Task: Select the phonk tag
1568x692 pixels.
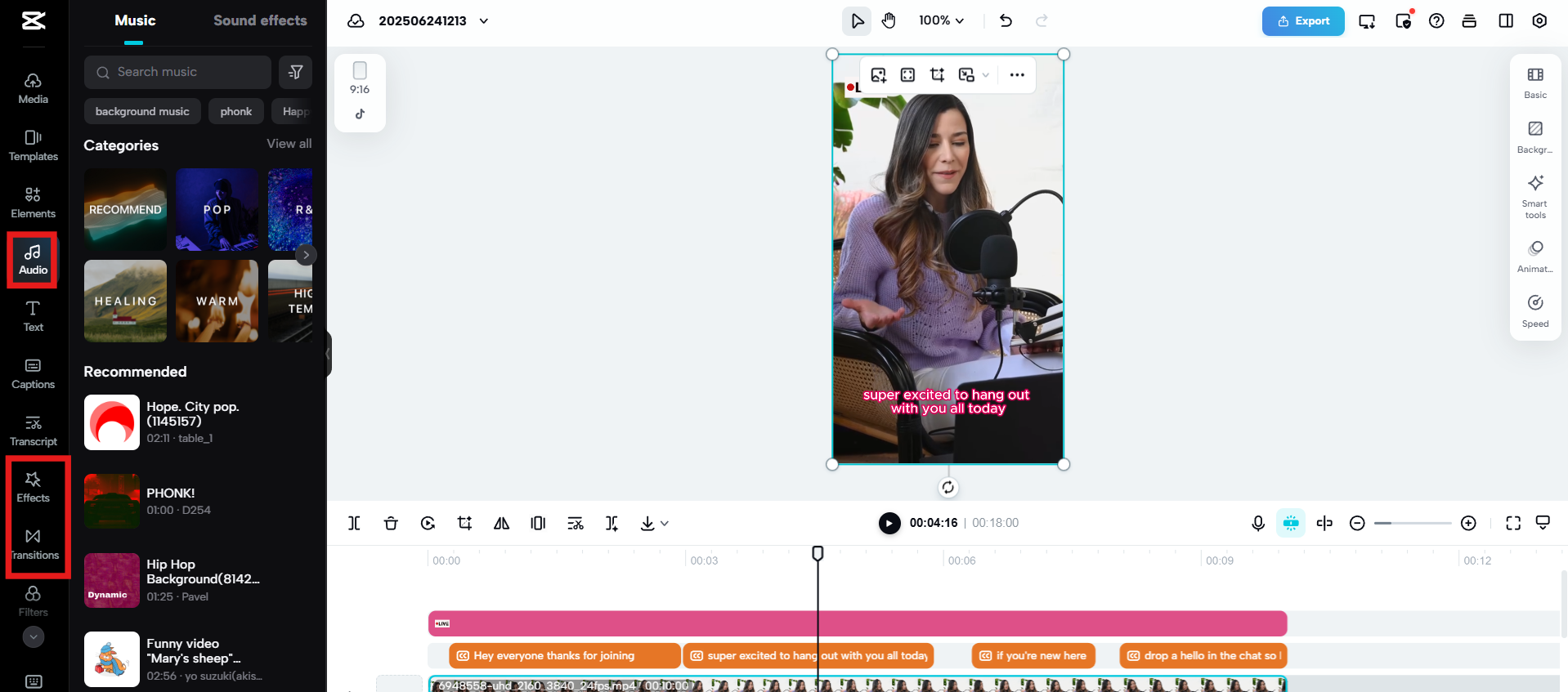Action: [236, 111]
